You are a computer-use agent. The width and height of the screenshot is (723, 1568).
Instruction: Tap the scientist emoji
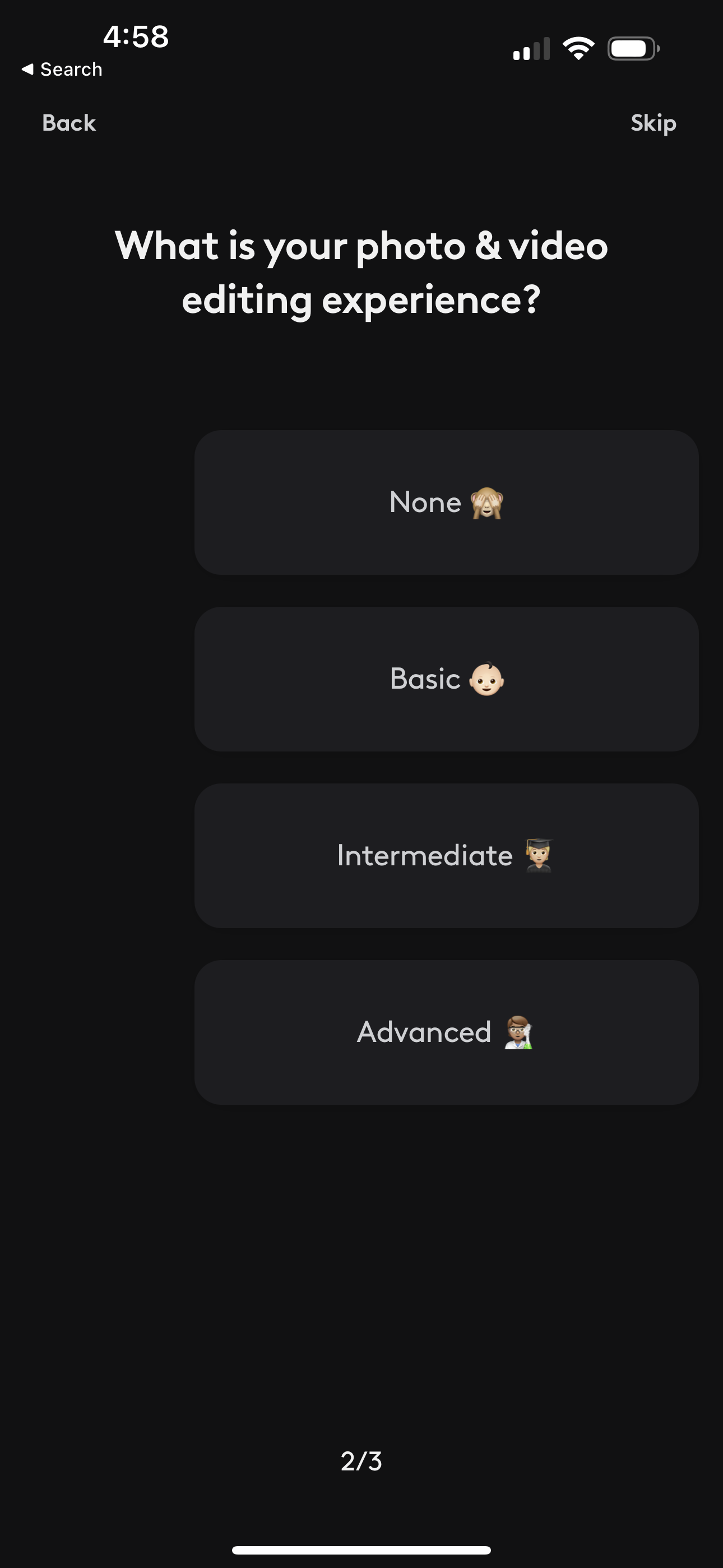pyautogui.click(x=518, y=1032)
